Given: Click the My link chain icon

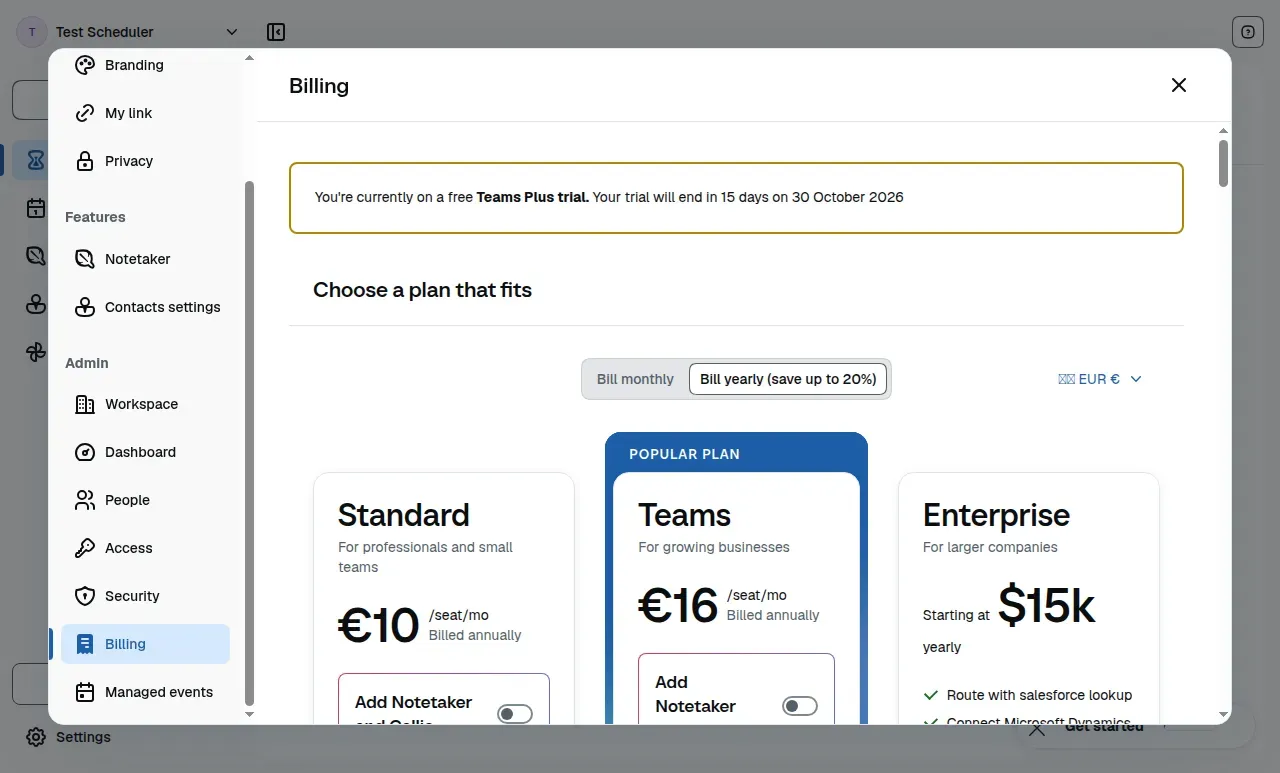Looking at the screenshot, I should pyautogui.click(x=85, y=113).
